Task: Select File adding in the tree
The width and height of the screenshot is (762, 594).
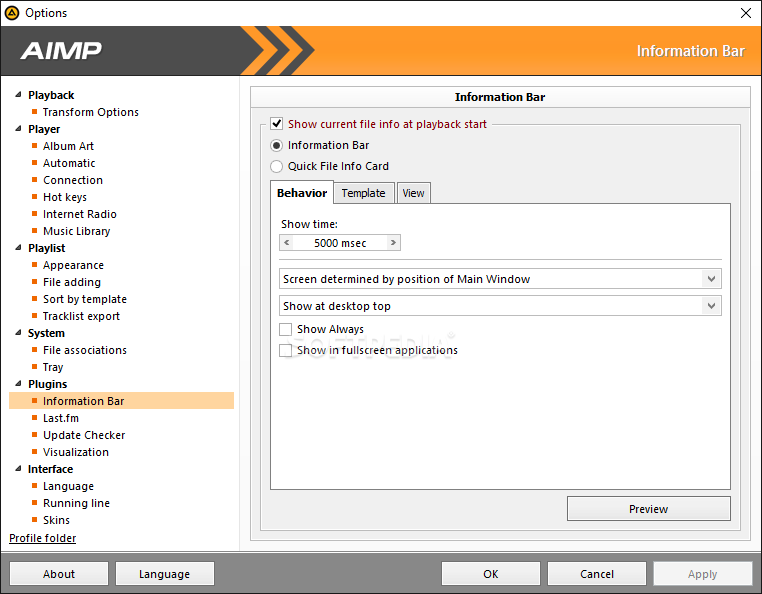Action: pos(72,282)
